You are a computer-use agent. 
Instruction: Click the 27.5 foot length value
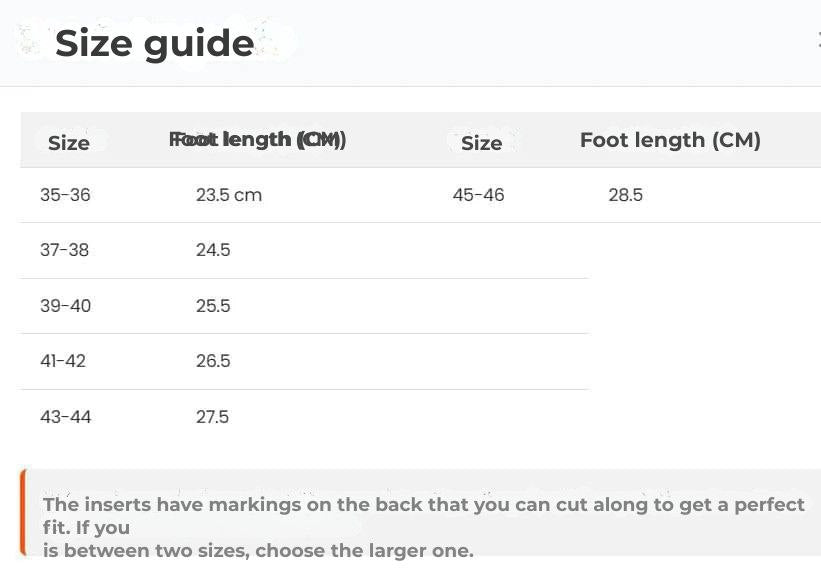point(213,417)
